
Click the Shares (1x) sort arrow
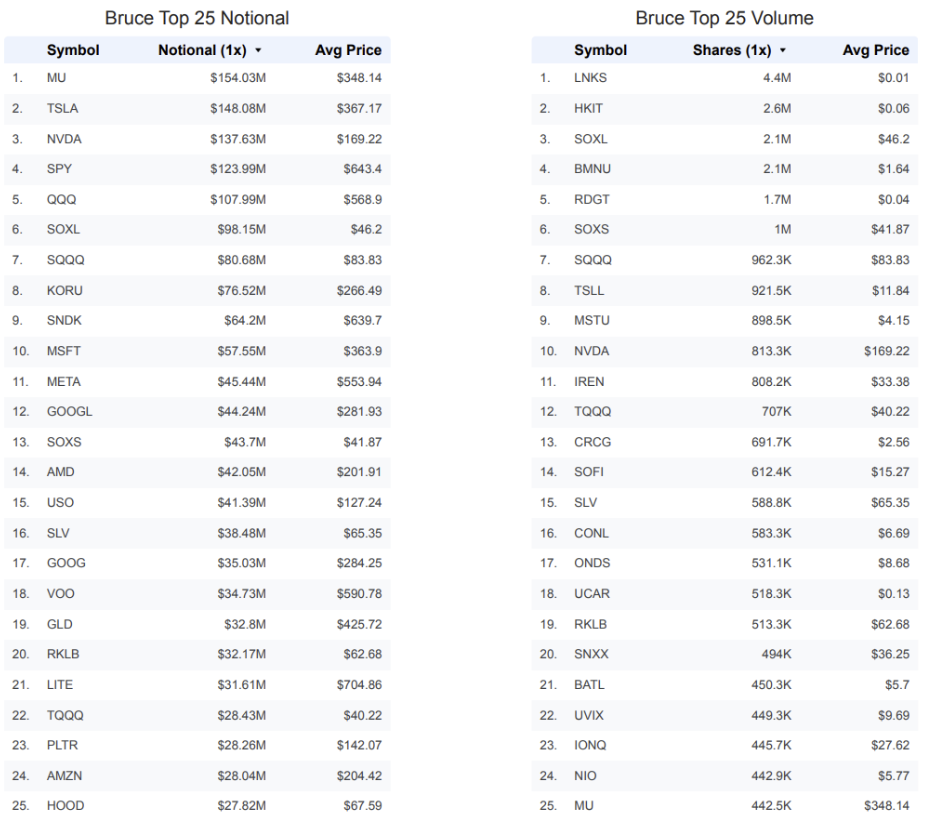tap(783, 51)
